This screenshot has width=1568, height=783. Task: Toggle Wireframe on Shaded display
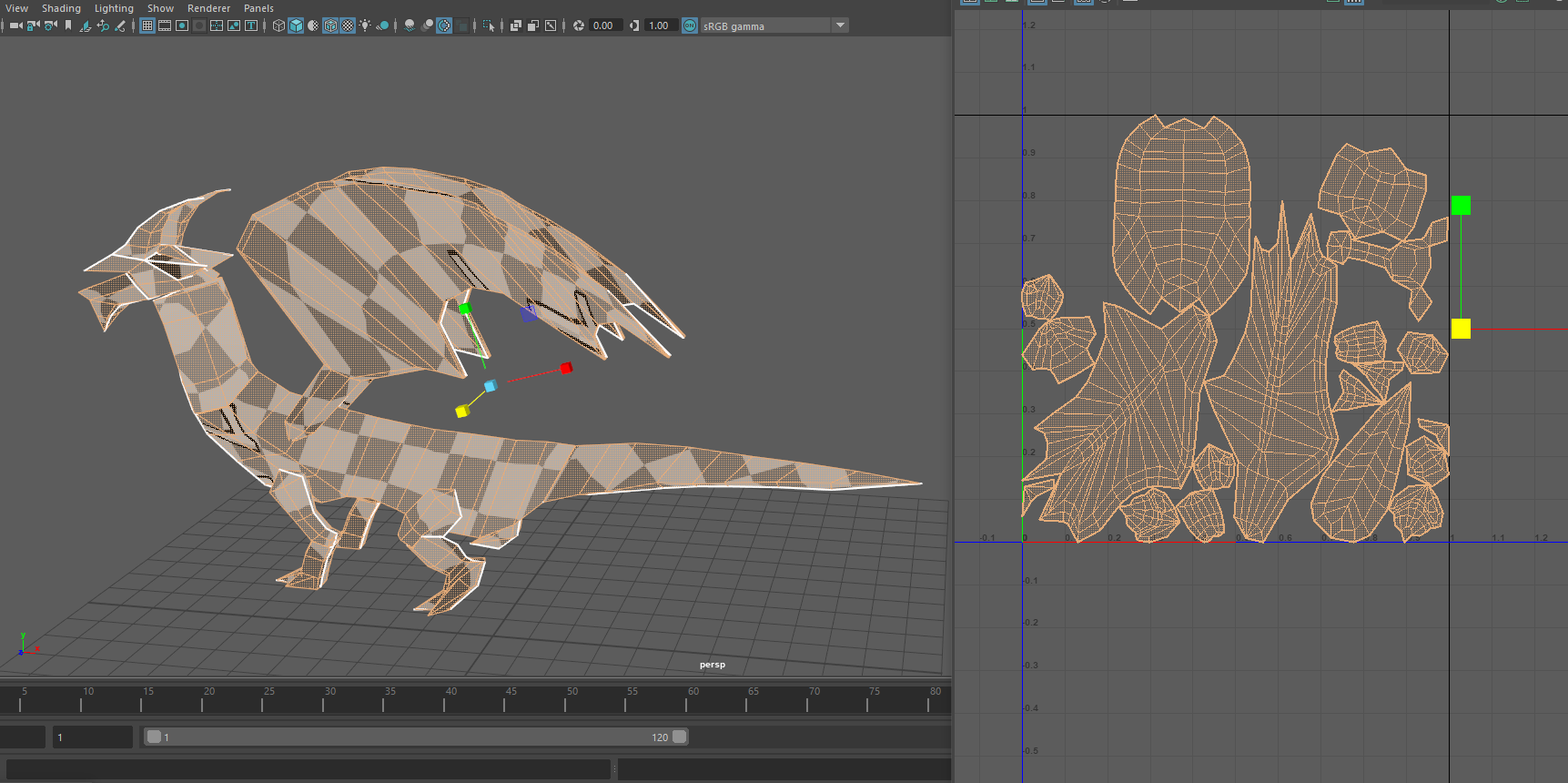(x=330, y=25)
